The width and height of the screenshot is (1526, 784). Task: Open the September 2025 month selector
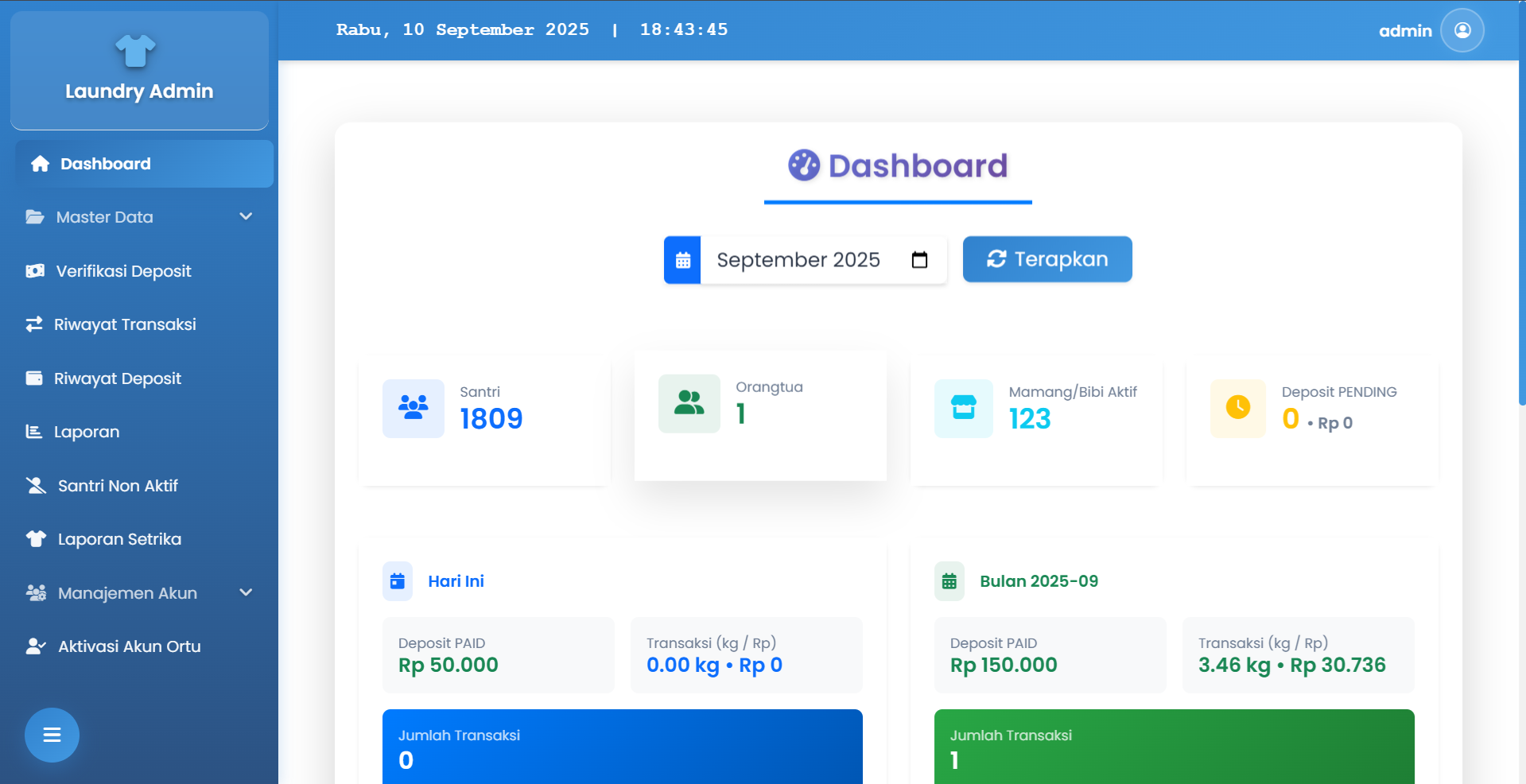pos(798,260)
